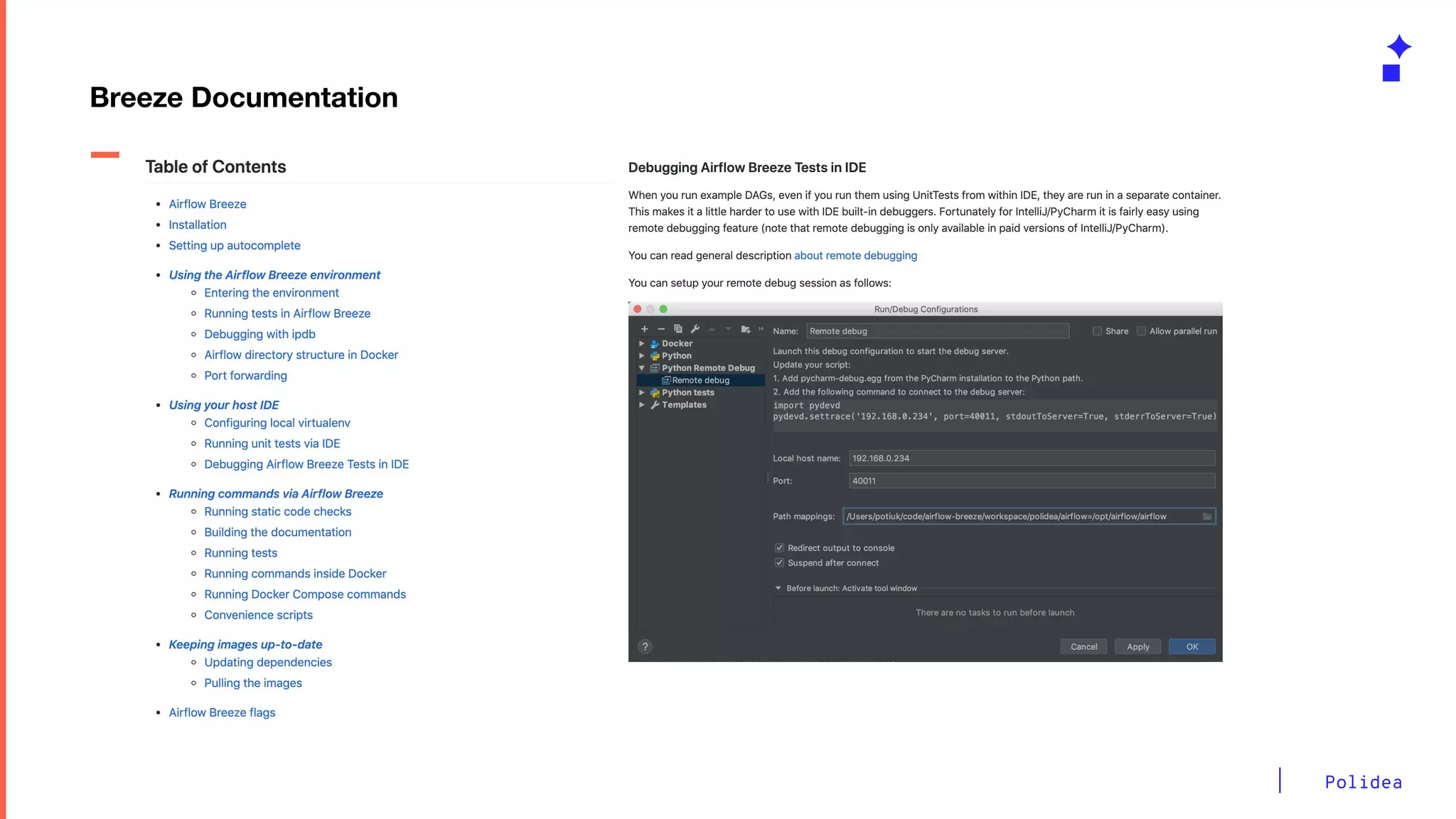This screenshot has height=819, width=1456.
Task: Open the Running tests contents link
Action: (240, 553)
